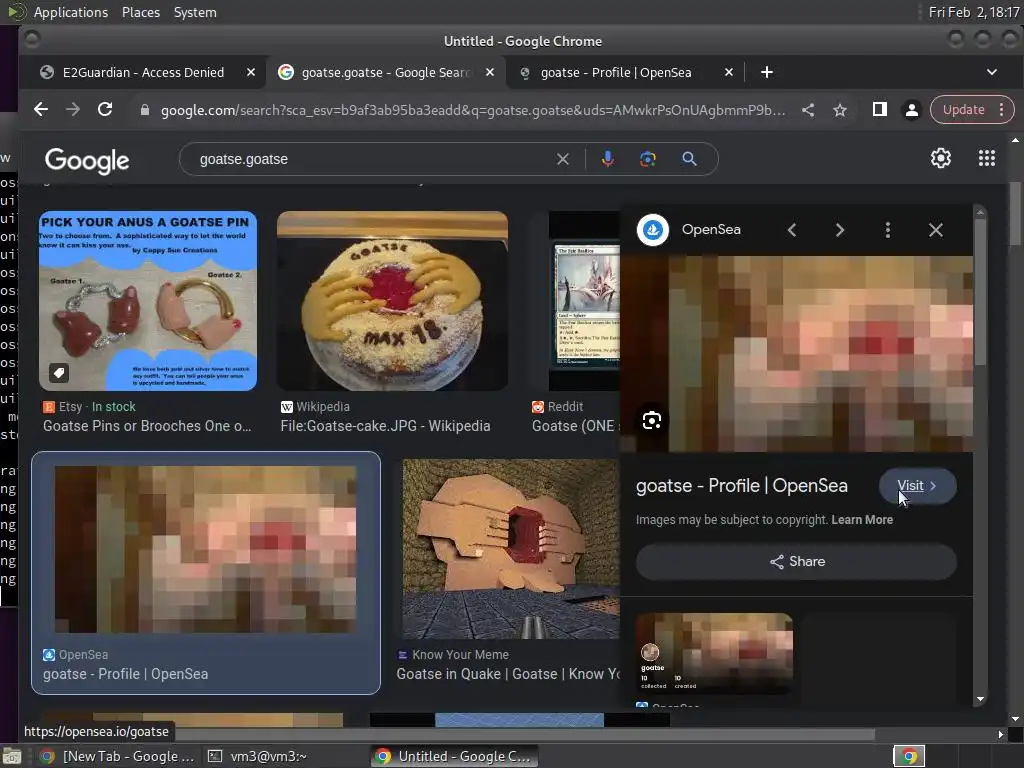Click the OpenSea source icon

(652, 230)
